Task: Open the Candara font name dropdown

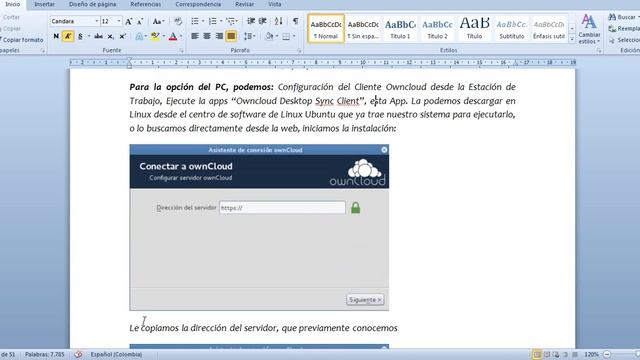Action: 97,21
